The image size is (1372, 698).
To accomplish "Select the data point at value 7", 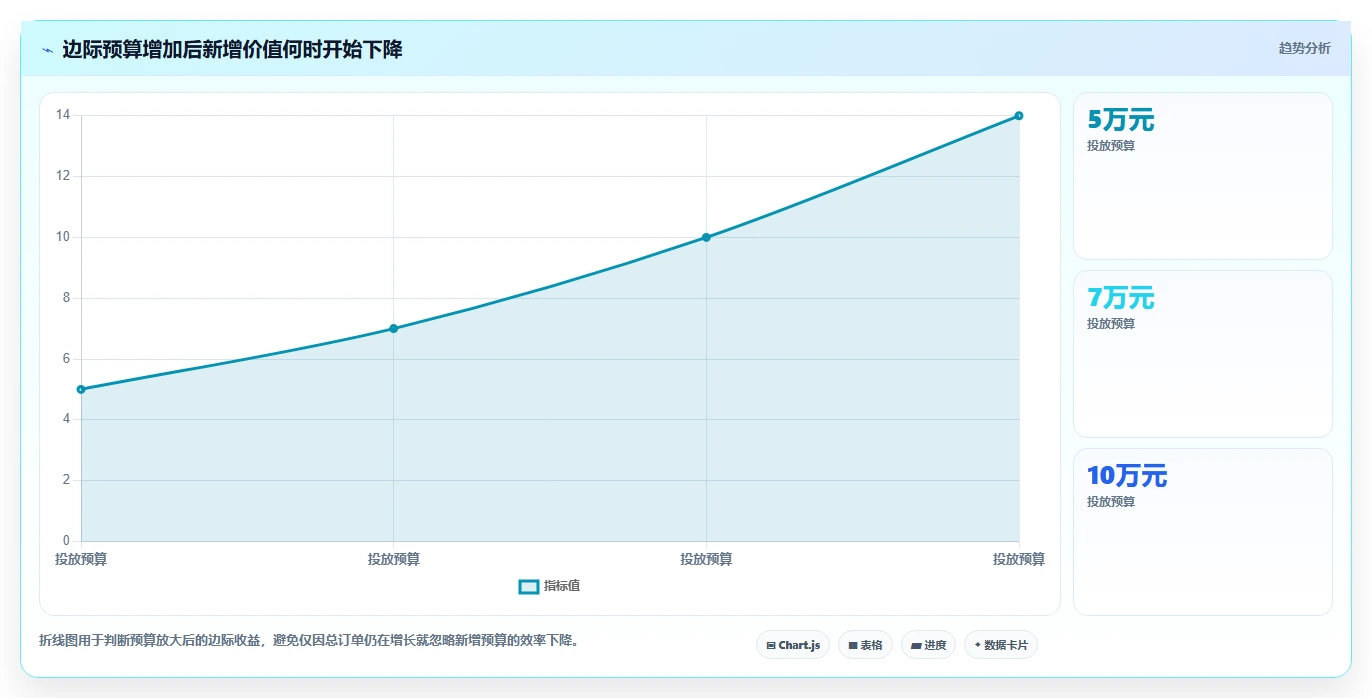I will click(x=393, y=328).
